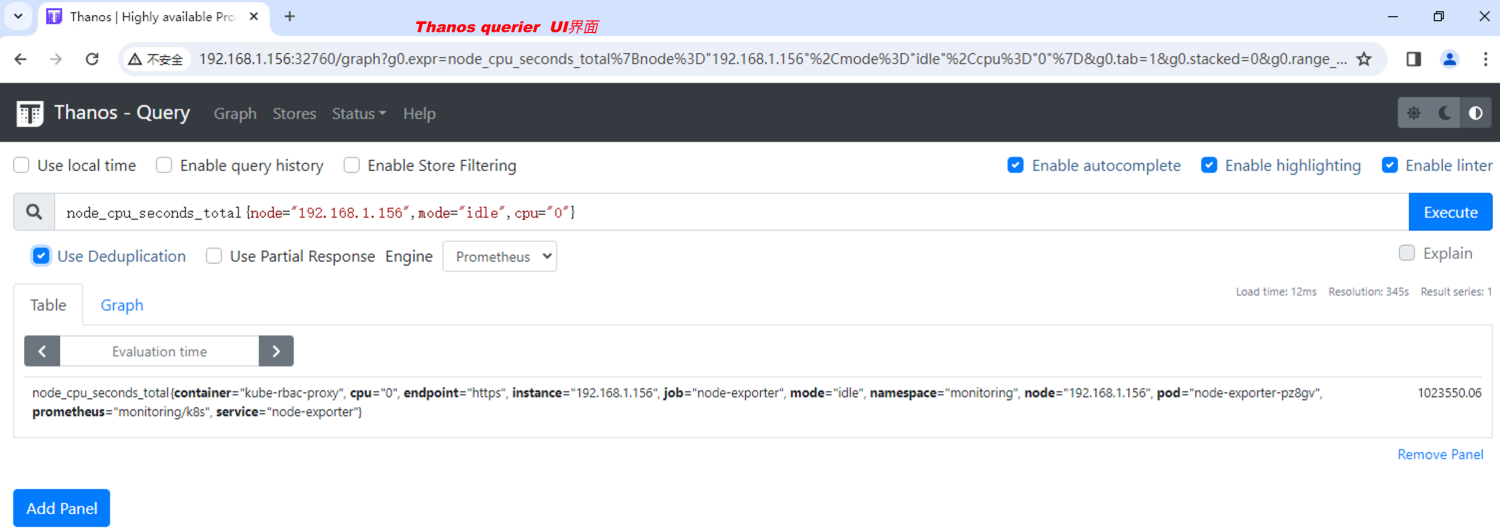This screenshot has height=530, width=1500.
Task: Enable Use Partial Response checkbox
Action: (x=214, y=256)
